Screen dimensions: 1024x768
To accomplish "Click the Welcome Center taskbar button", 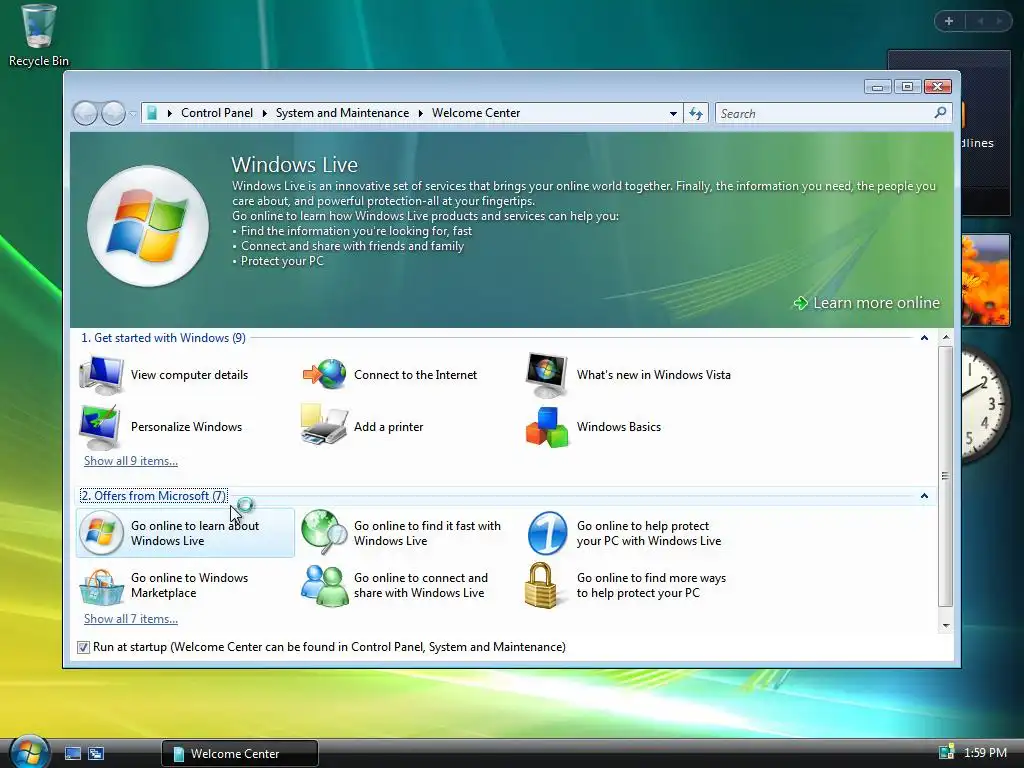I will click(x=240, y=754).
